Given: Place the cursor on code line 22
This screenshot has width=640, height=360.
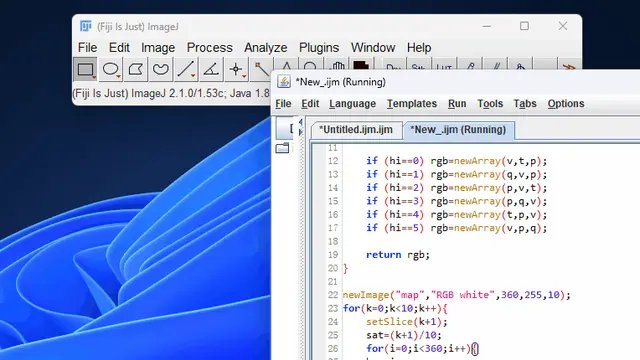Looking at the screenshot, I should [456, 295].
